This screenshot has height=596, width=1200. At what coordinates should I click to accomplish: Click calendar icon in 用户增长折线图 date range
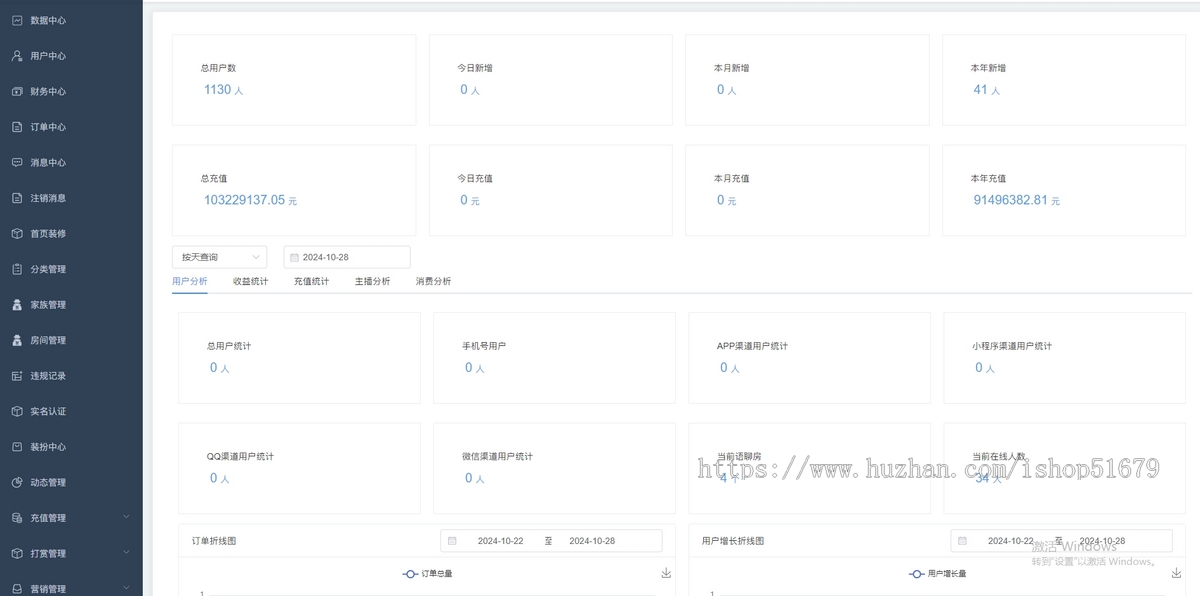pyautogui.click(x=962, y=541)
